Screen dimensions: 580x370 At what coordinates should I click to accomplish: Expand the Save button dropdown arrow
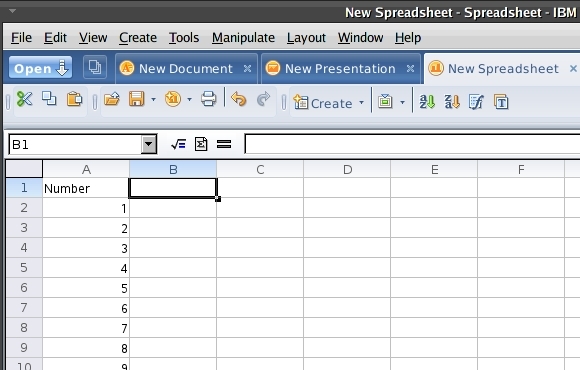153,100
